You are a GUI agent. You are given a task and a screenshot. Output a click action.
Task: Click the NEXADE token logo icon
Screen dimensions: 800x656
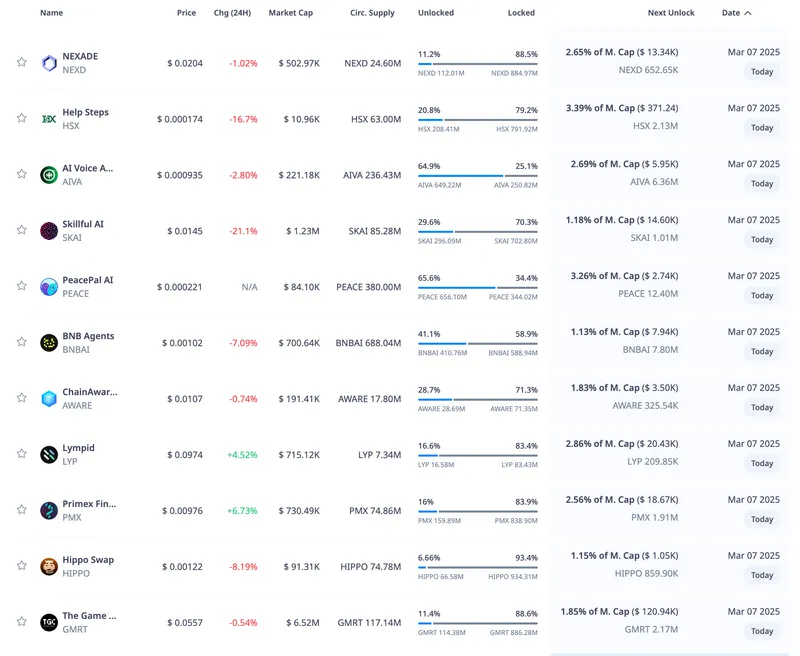pos(49,63)
